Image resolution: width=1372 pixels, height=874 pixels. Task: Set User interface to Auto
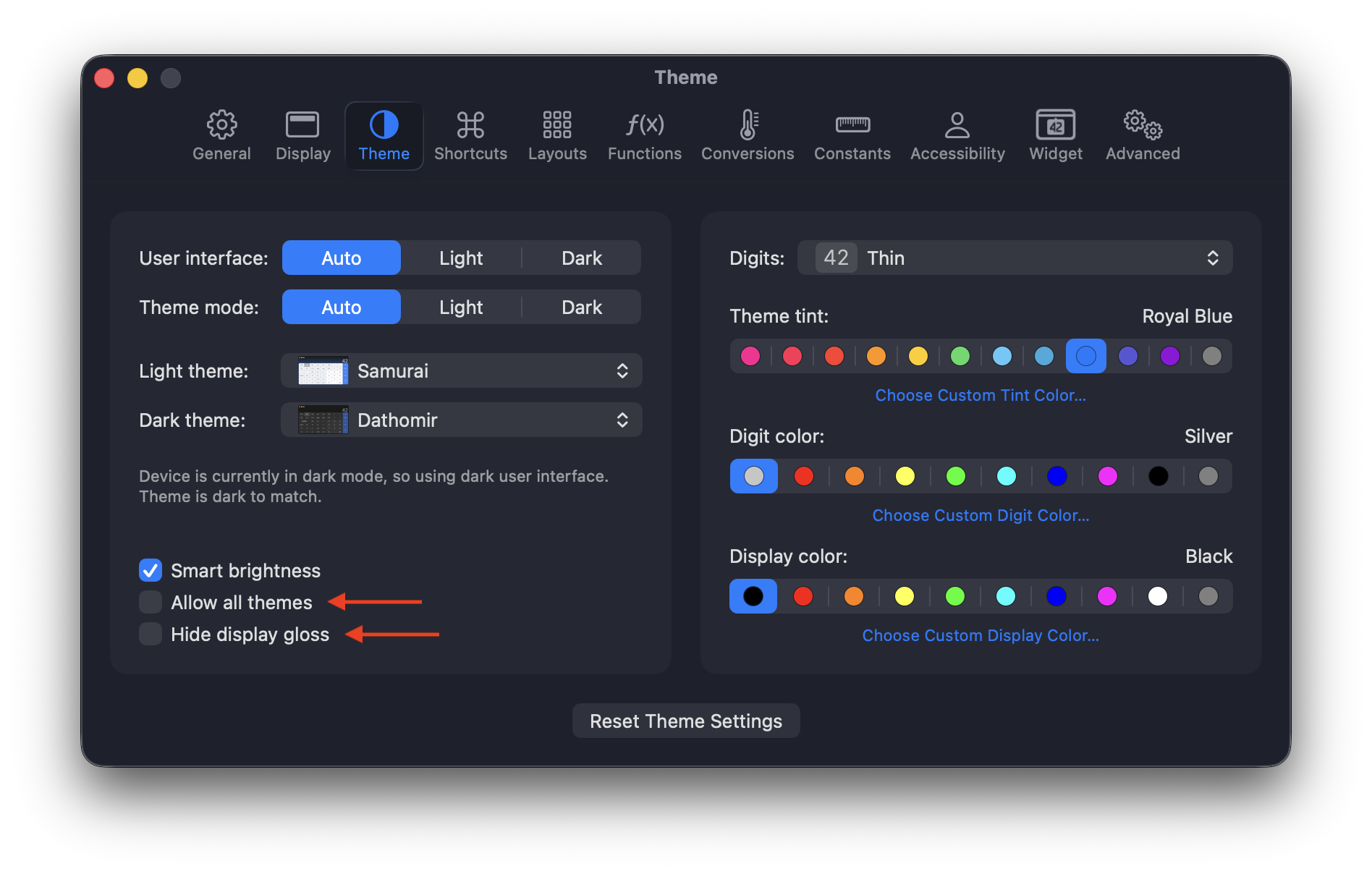[x=341, y=258]
